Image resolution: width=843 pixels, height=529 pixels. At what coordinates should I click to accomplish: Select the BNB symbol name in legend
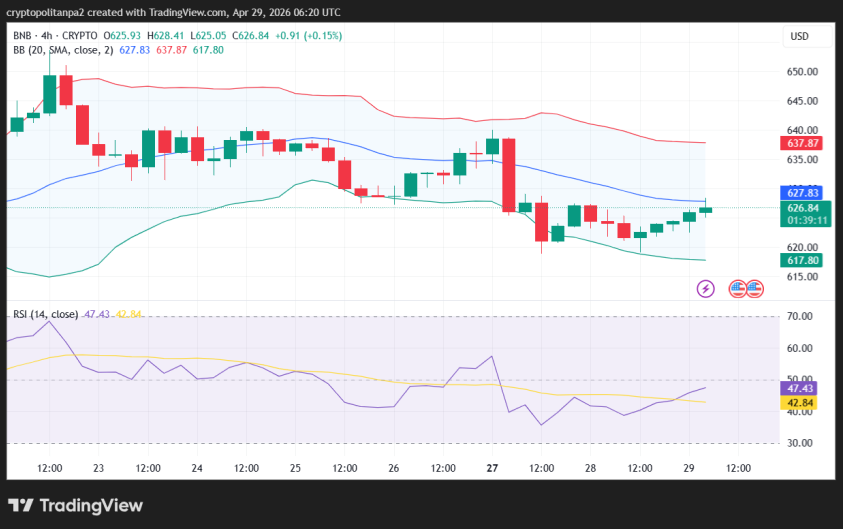point(22,36)
